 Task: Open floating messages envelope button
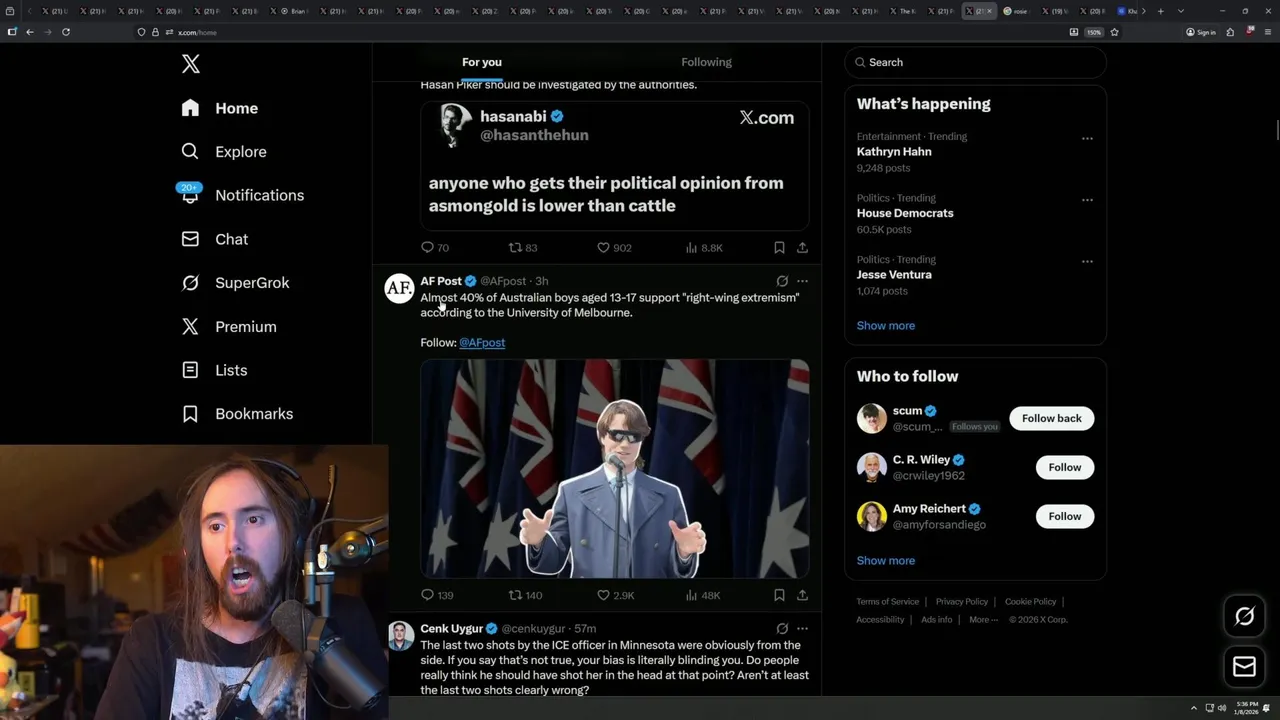1244,667
